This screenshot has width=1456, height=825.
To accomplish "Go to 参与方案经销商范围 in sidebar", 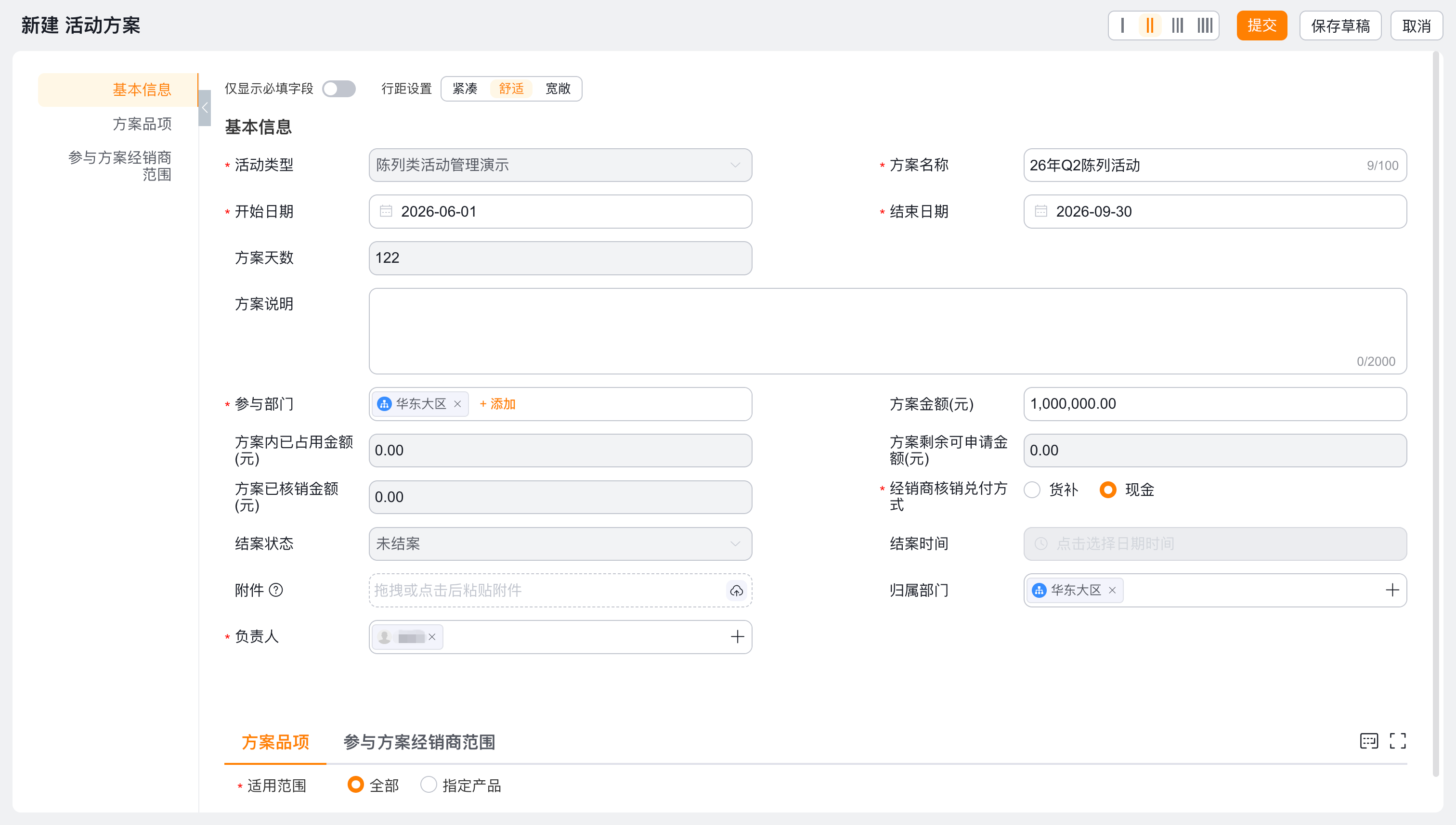I will tap(120, 166).
